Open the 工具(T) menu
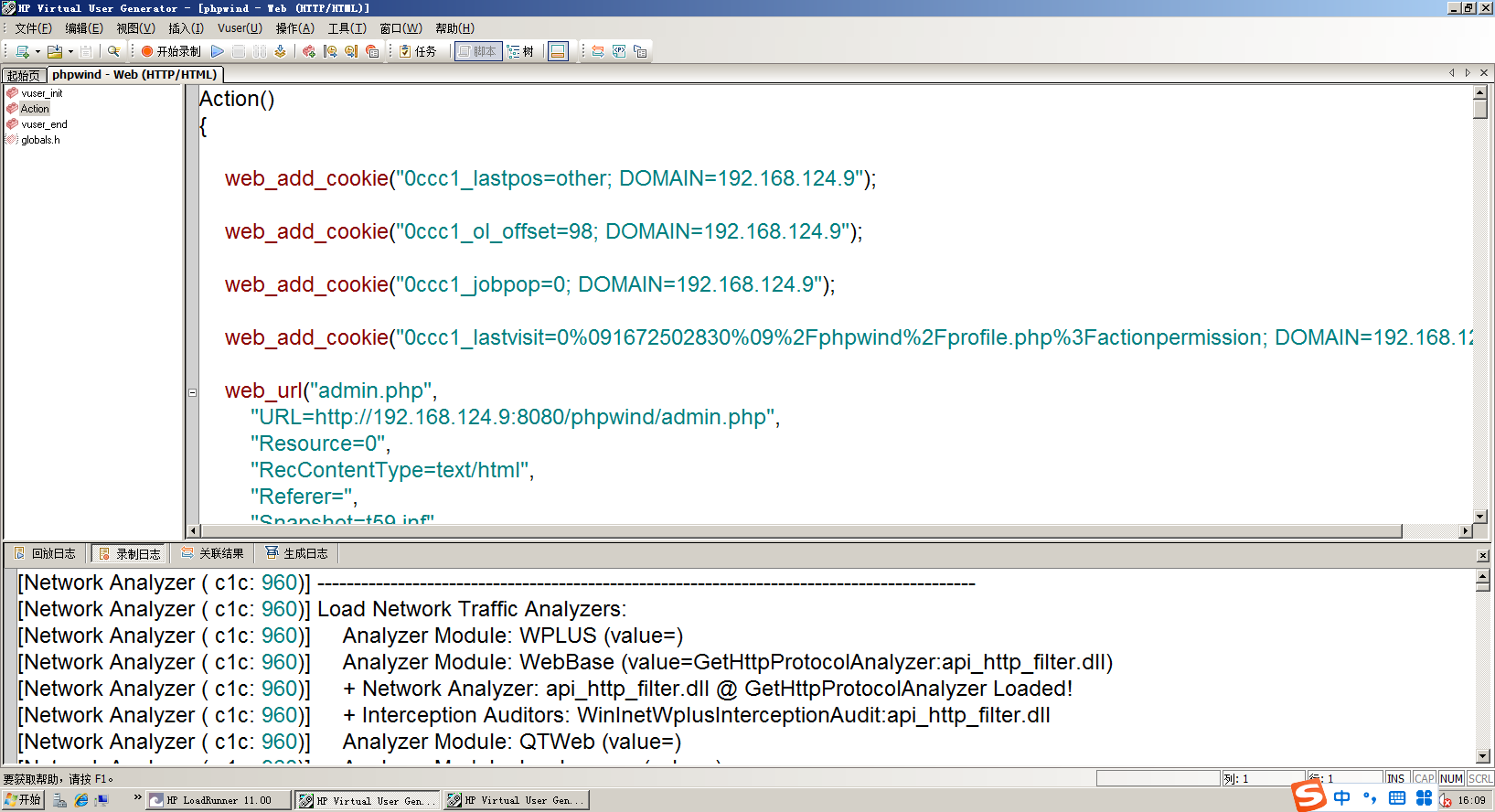 (x=347, y=28)
